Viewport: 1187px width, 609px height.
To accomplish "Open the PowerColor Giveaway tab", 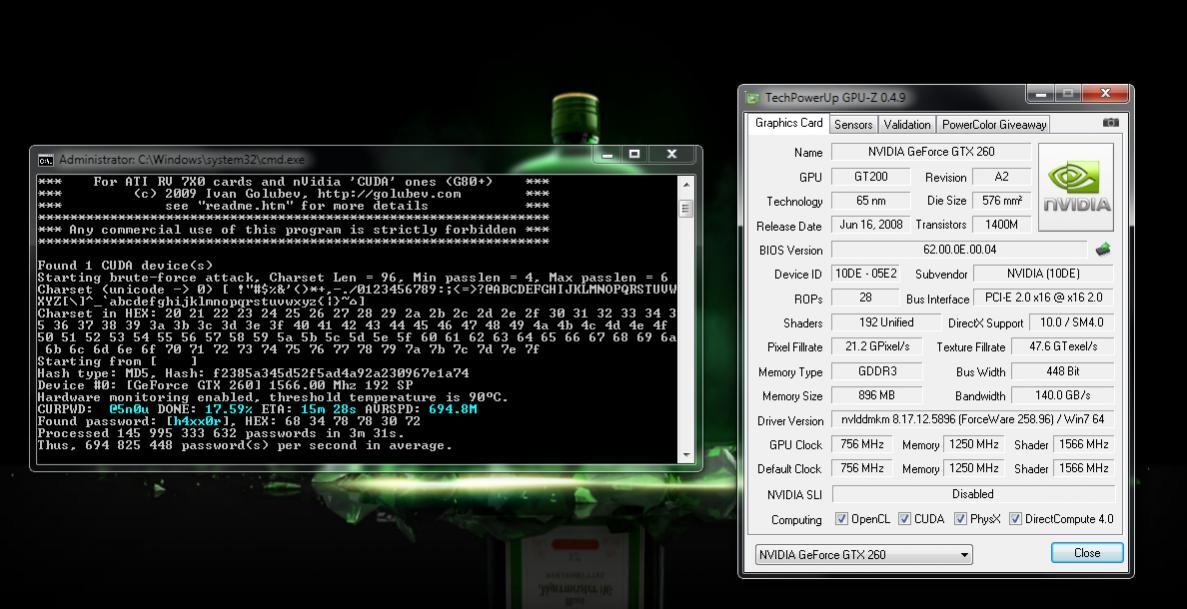I will (x=993, y=125).
